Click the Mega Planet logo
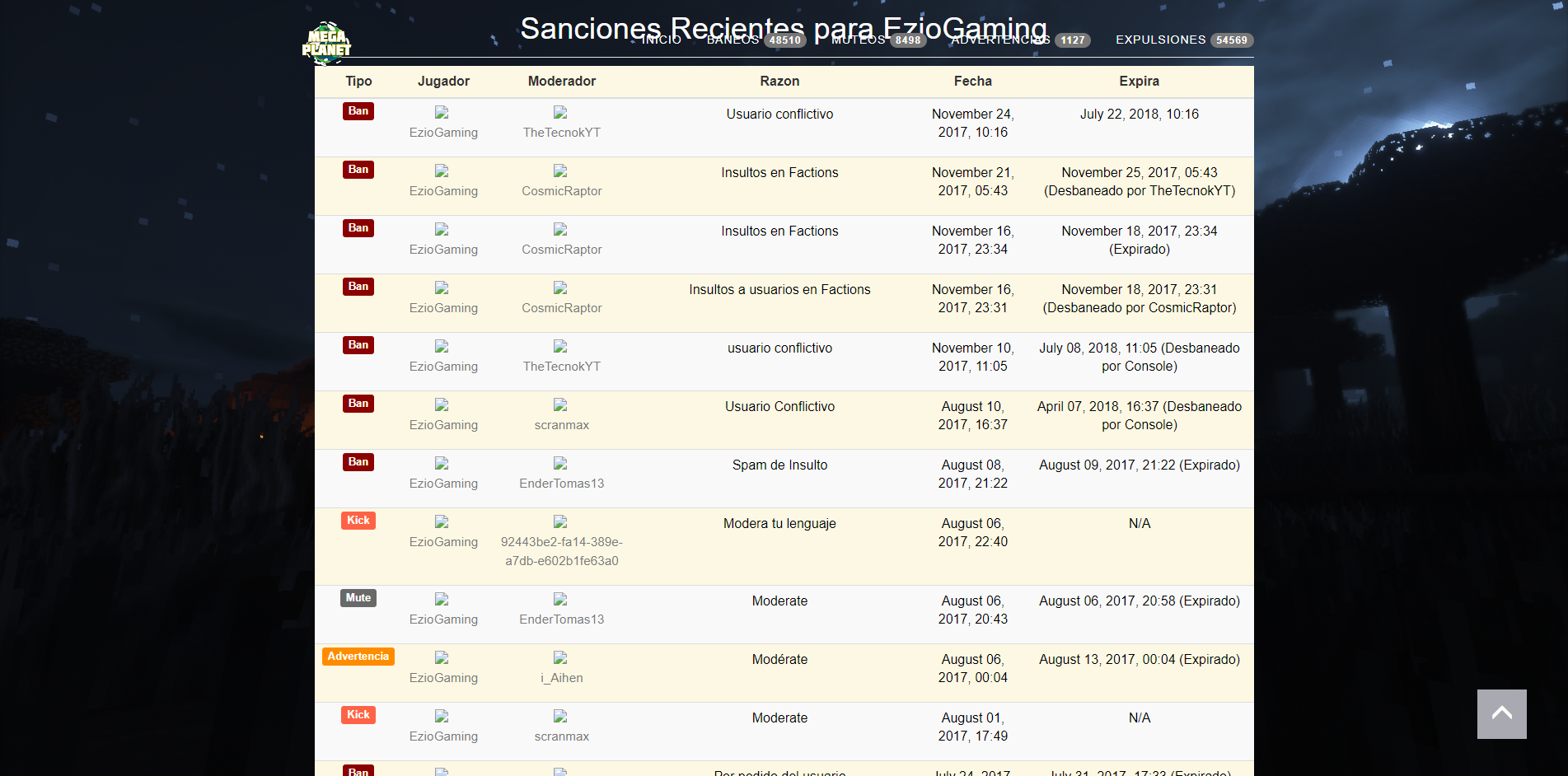Screen dimensions: 1568x776 pyautogui.click(x=326, y=43)
